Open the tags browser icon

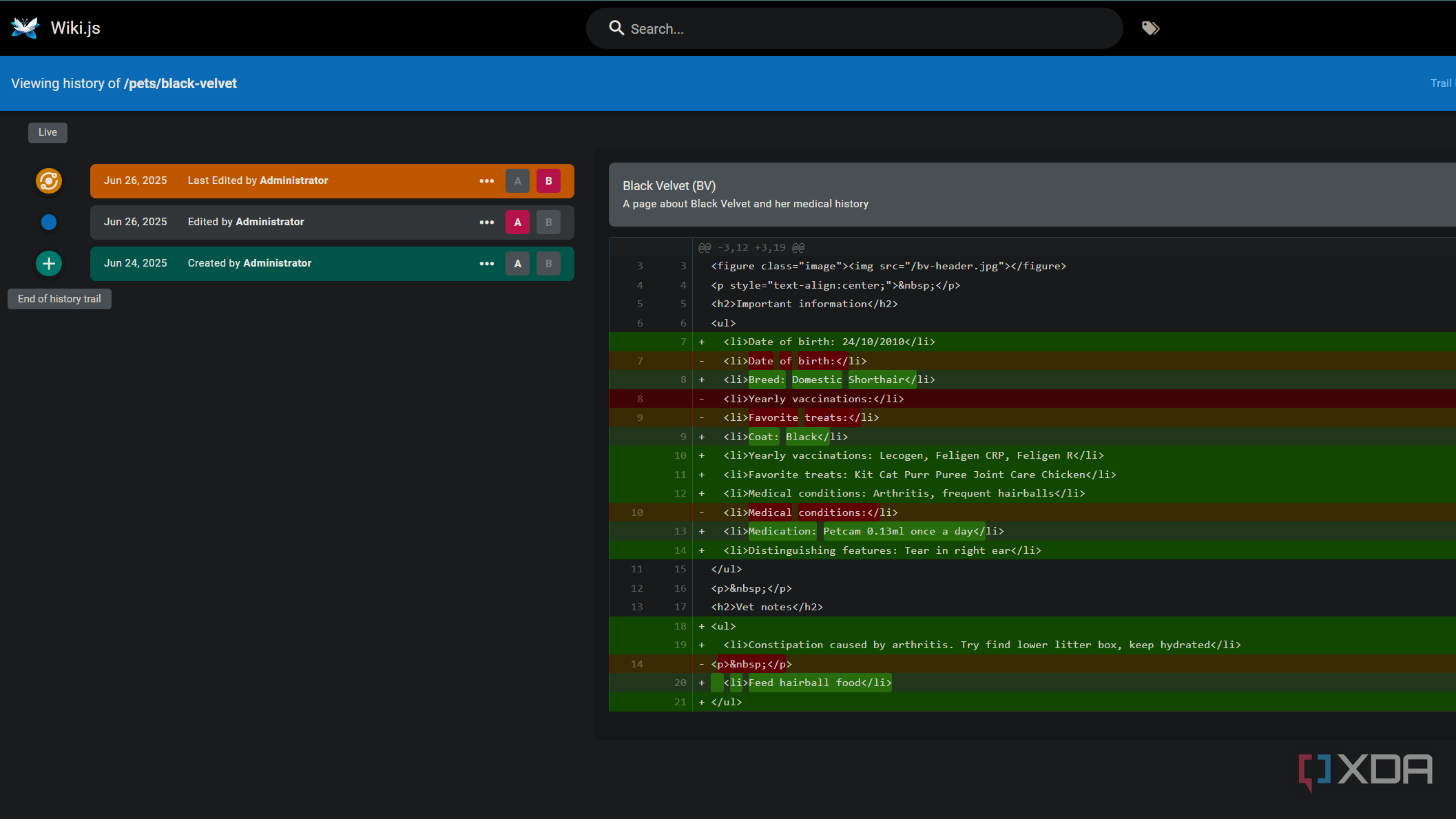tap(1150, 28)
